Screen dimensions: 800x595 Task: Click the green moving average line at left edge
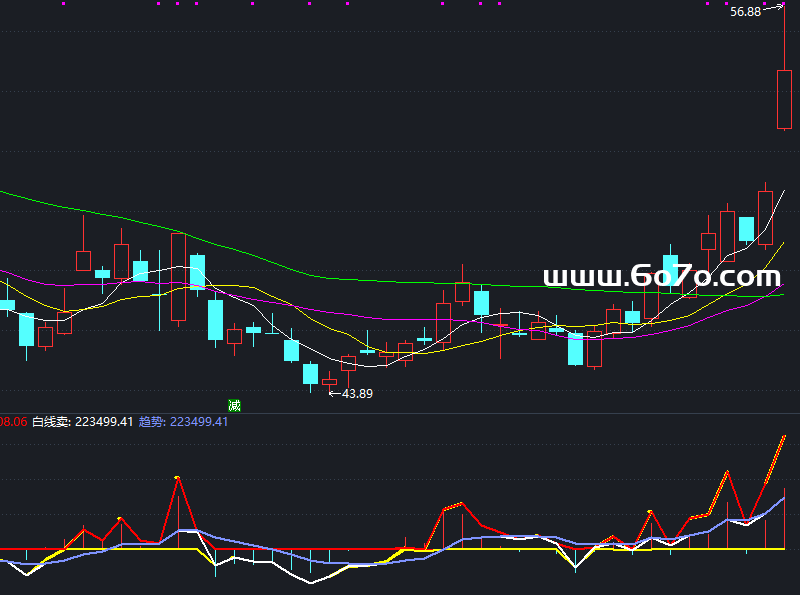[4, 192]
